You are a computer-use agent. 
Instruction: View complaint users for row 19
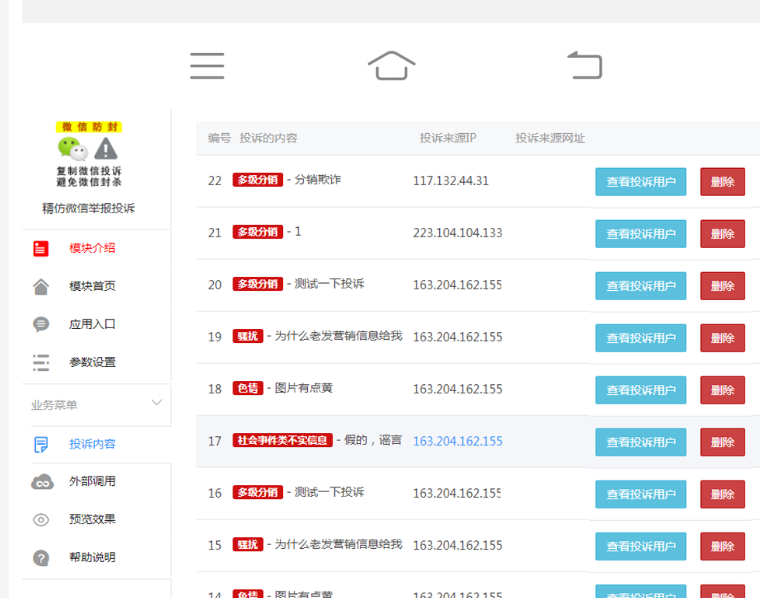point(641,338)
